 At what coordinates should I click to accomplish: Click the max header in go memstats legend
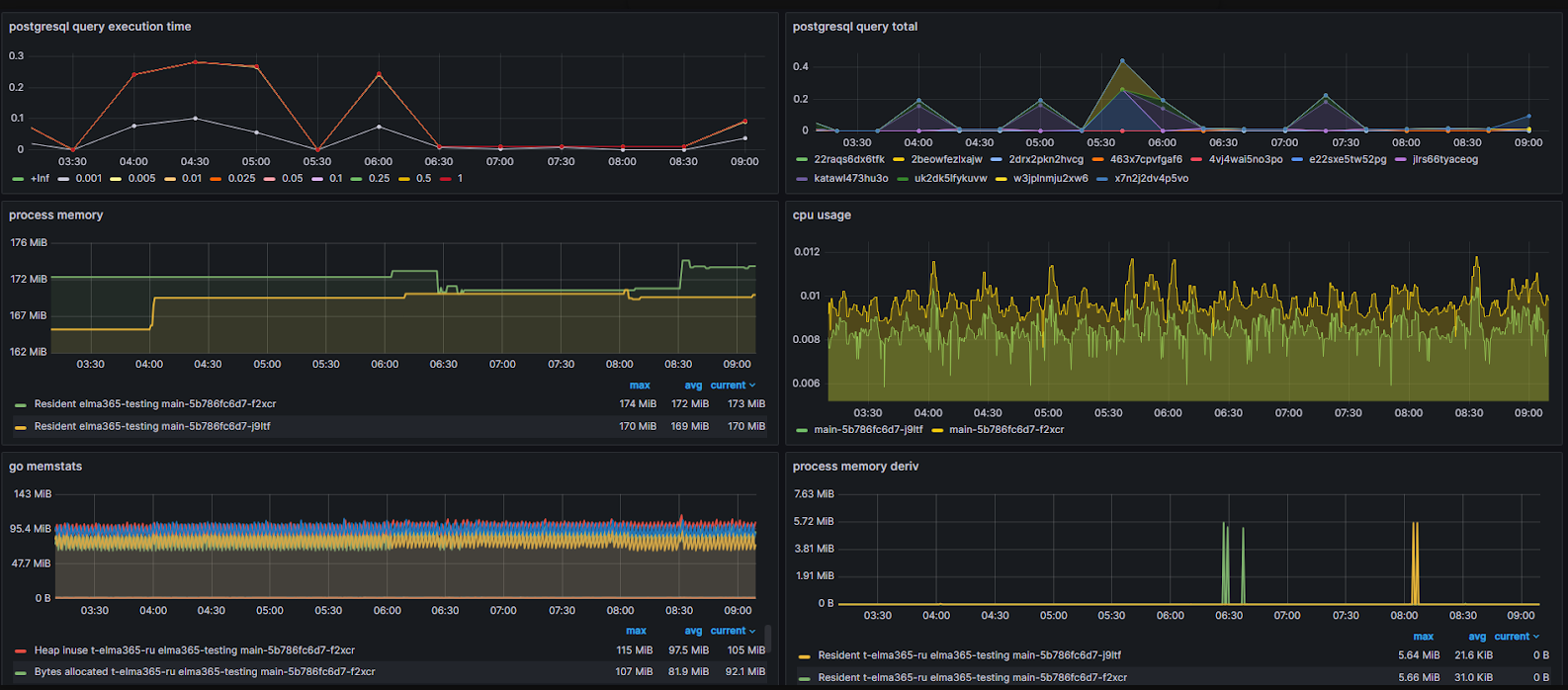[x=636, y=631]
